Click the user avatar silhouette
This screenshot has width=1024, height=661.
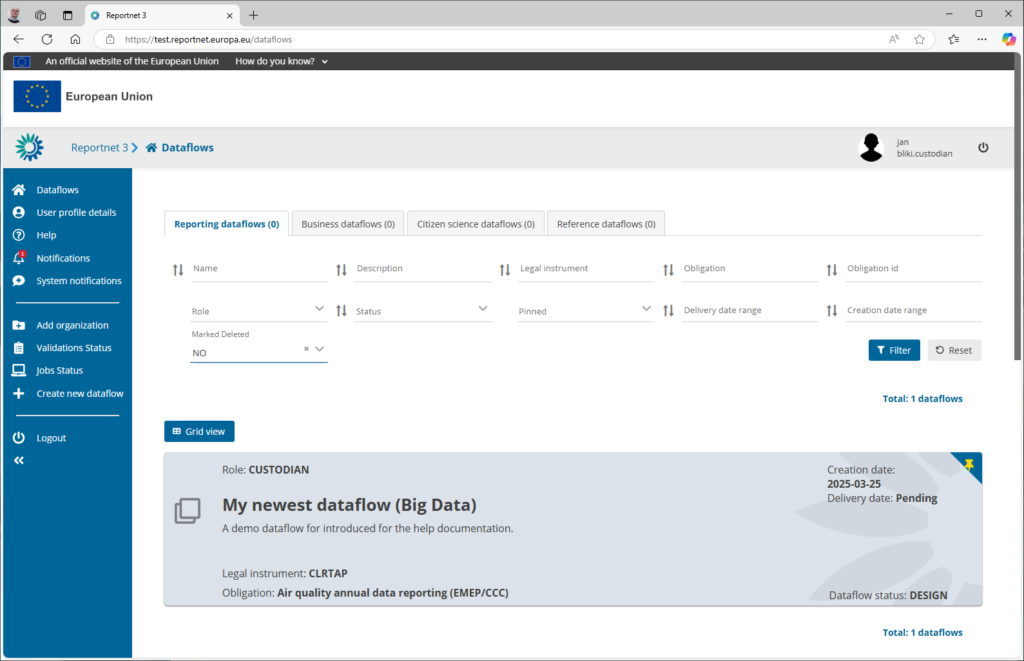[x=871, y=148]
